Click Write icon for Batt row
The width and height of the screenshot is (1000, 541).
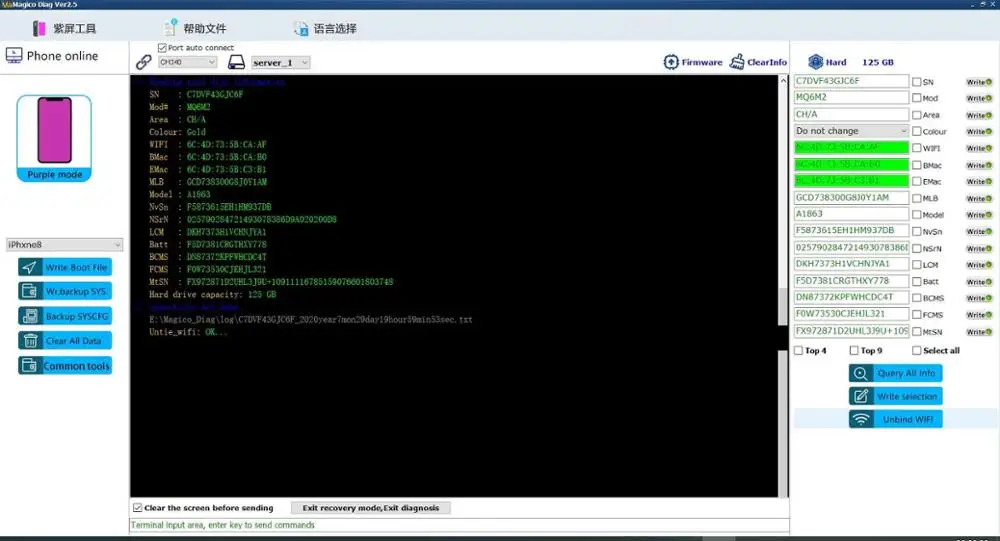tap(979, 281)
